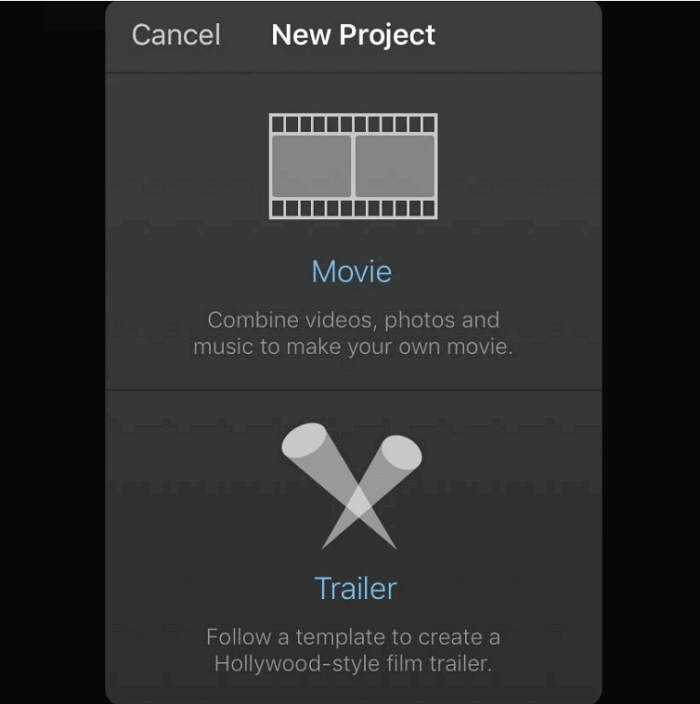Choose the filmstrip Movie icon
The height and width of the screenshot is (704, 700).
353,166
